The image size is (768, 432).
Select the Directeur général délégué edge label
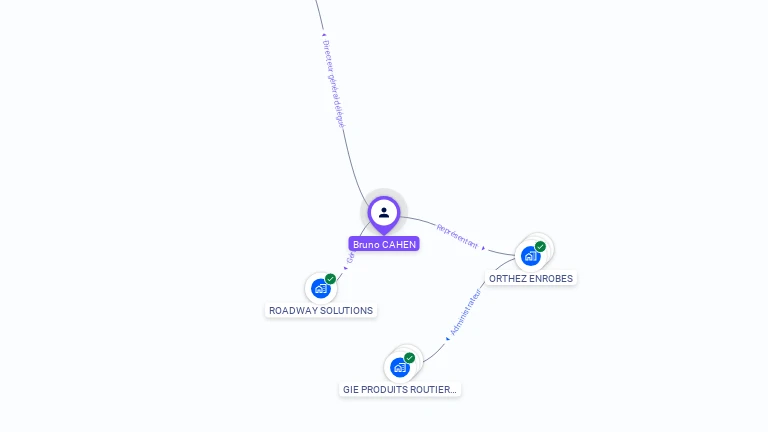coord(334,84)
